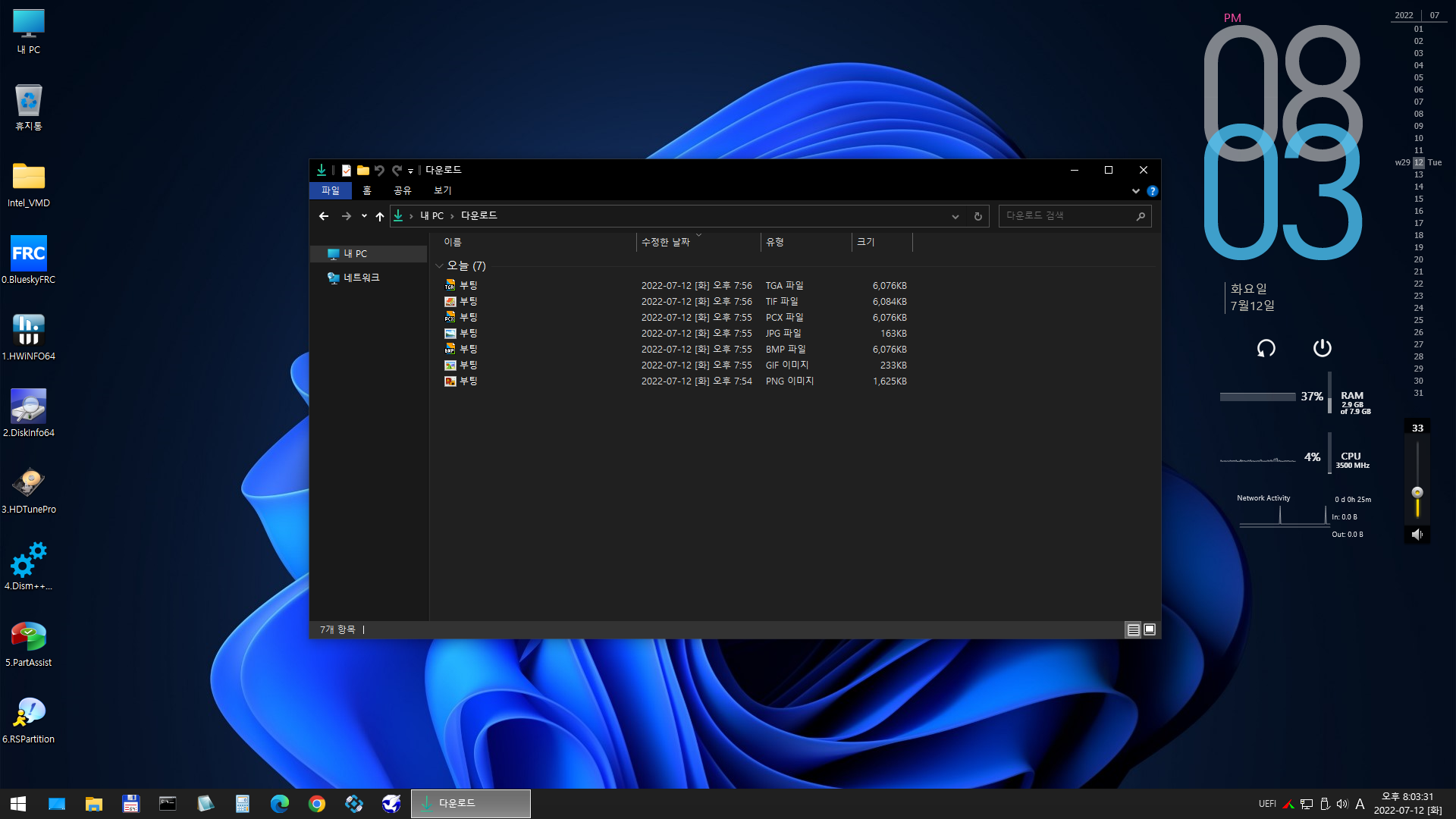Image resolution: width=1456 pixels, height=819 pixels.
Task: Collapse the 오늘 (7) group
Action: click(x=439, y=266)
